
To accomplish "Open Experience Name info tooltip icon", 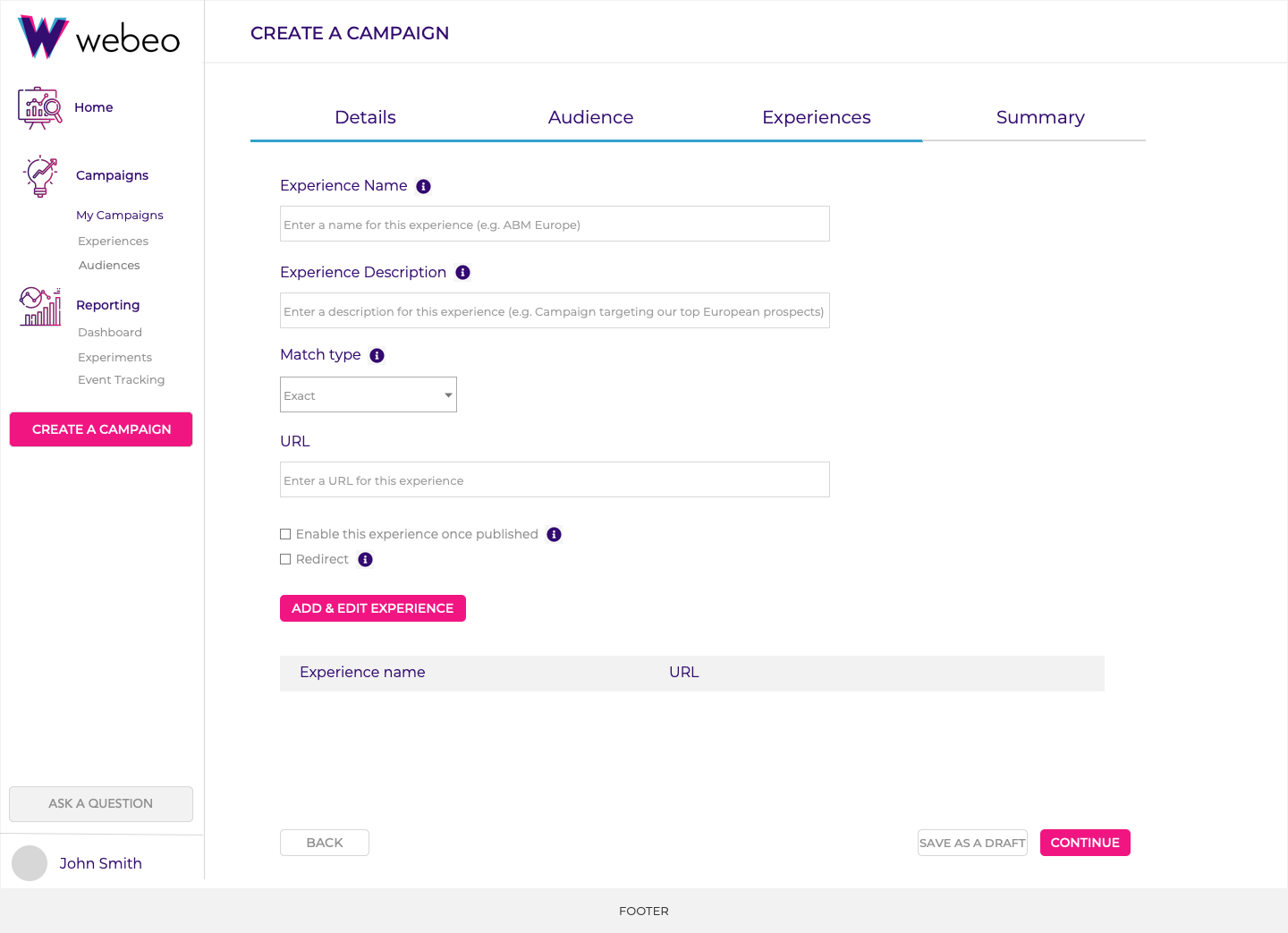I will pyautogui.click(x=424, y=186).
